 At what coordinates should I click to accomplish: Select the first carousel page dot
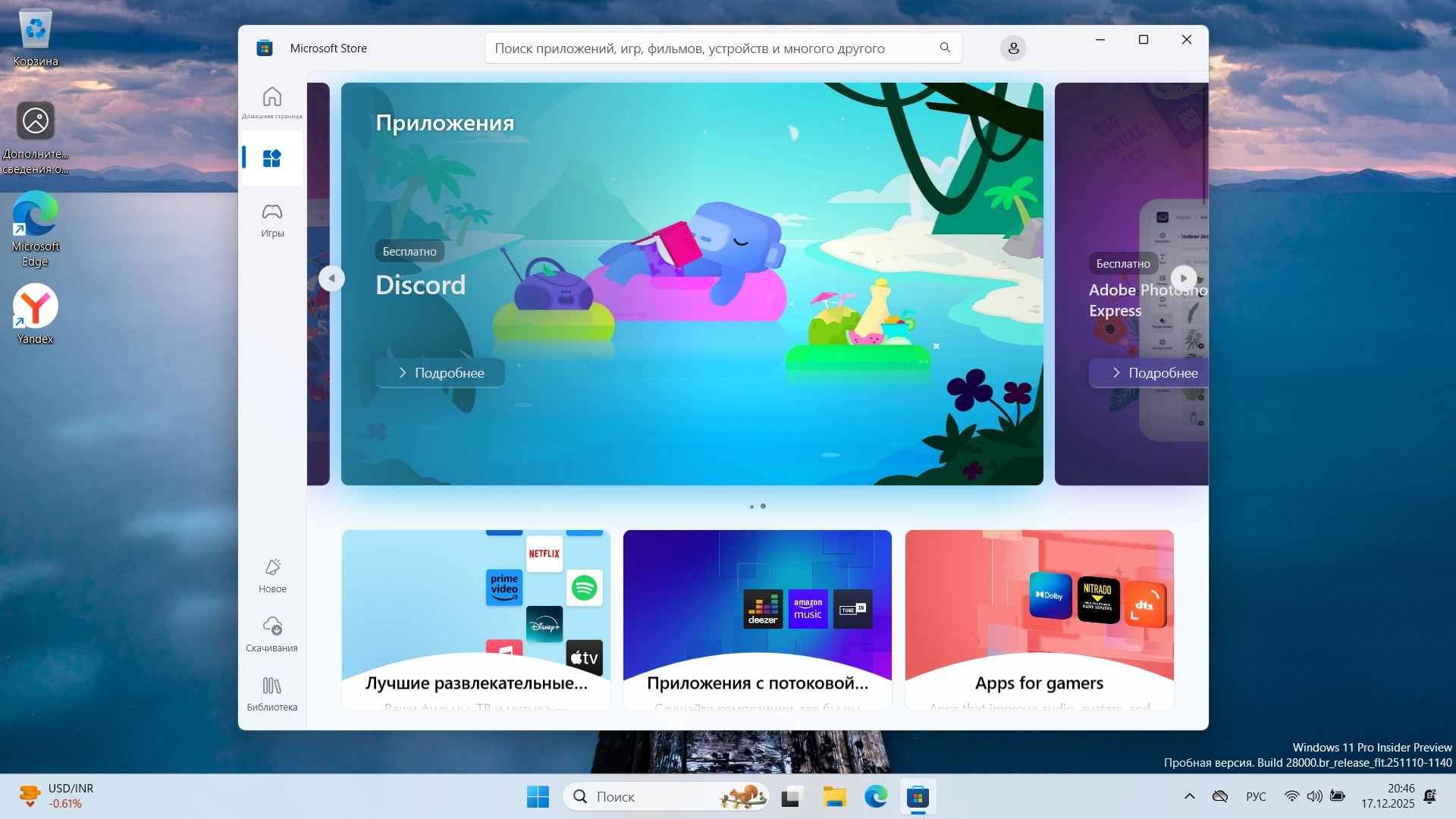[752, 507]
